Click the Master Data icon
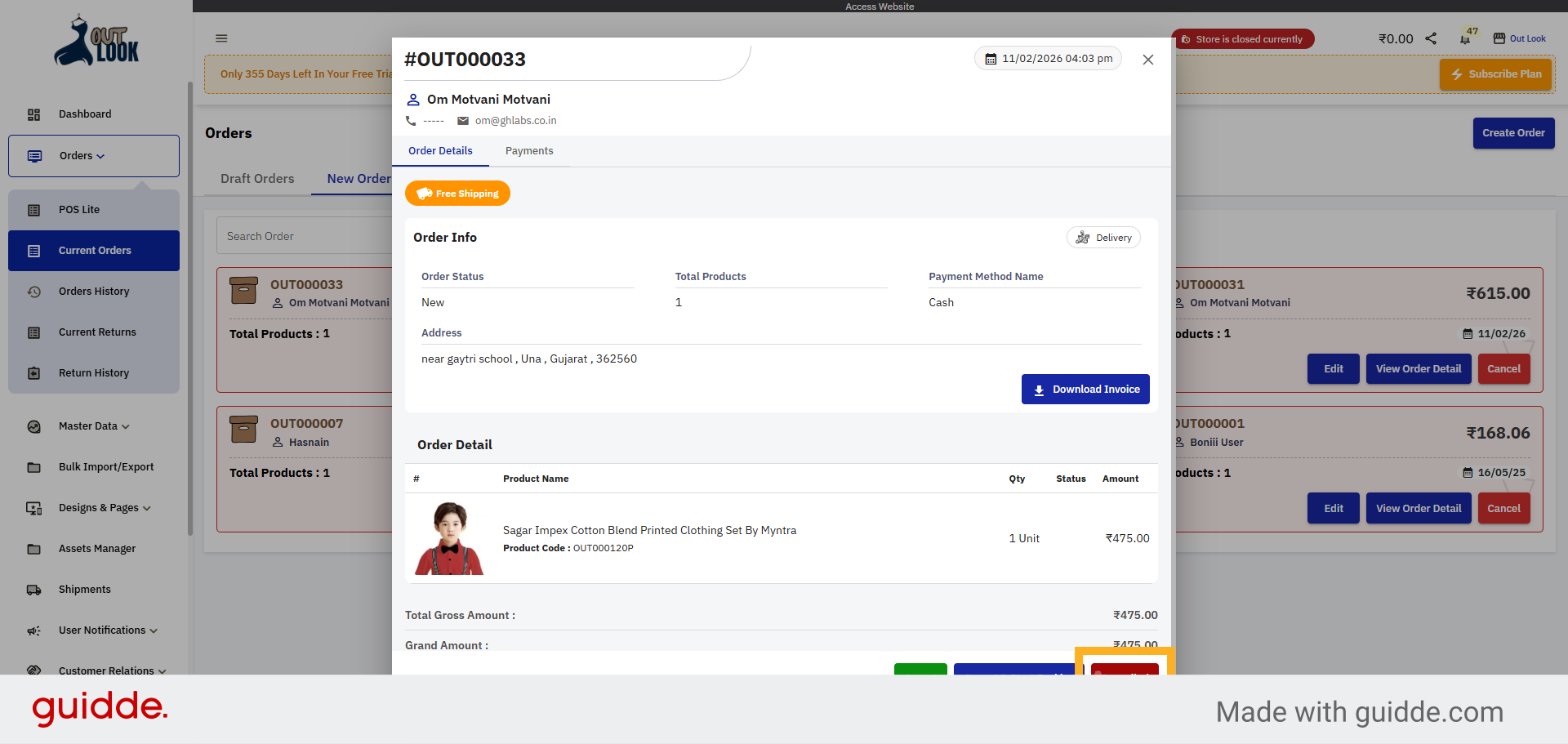The image size is (1568, 744). coord(33,426)
